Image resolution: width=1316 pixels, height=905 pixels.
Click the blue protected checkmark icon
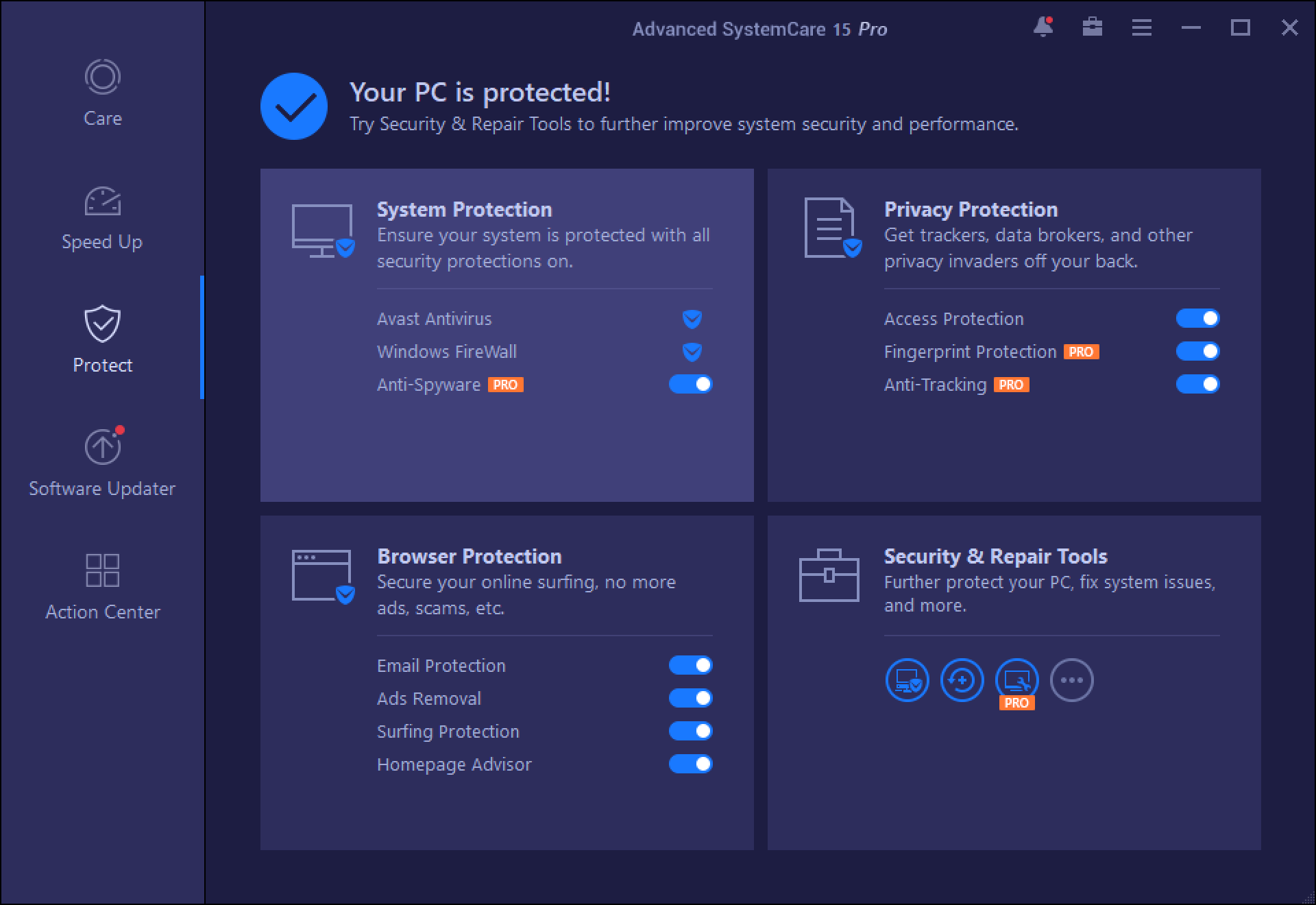pyautogui.click(x=294, y=106)
